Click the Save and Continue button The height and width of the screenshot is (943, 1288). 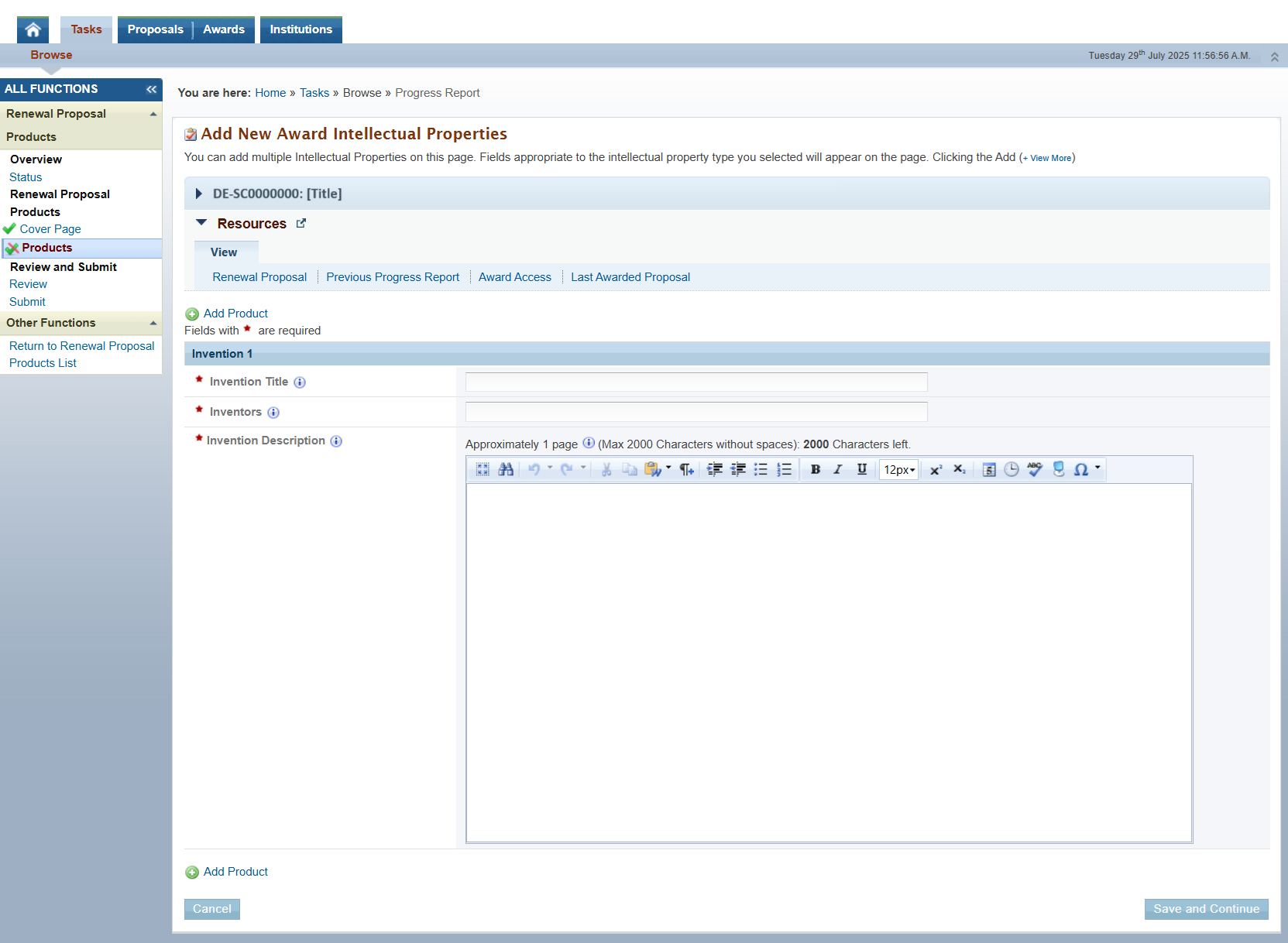[1206, 909]
